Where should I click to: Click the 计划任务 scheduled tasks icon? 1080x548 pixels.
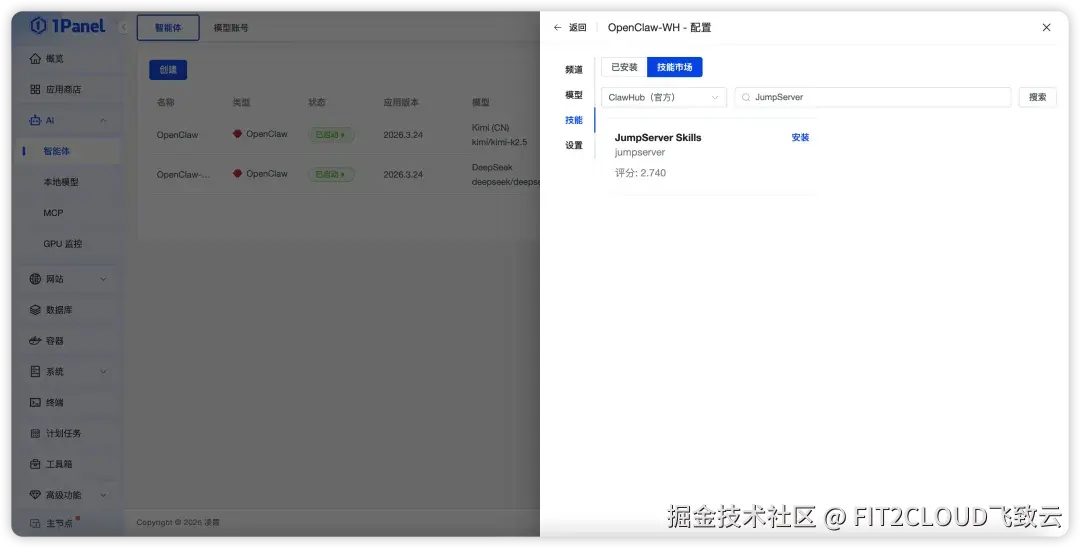pyautogui.click(x=35, y=433)
